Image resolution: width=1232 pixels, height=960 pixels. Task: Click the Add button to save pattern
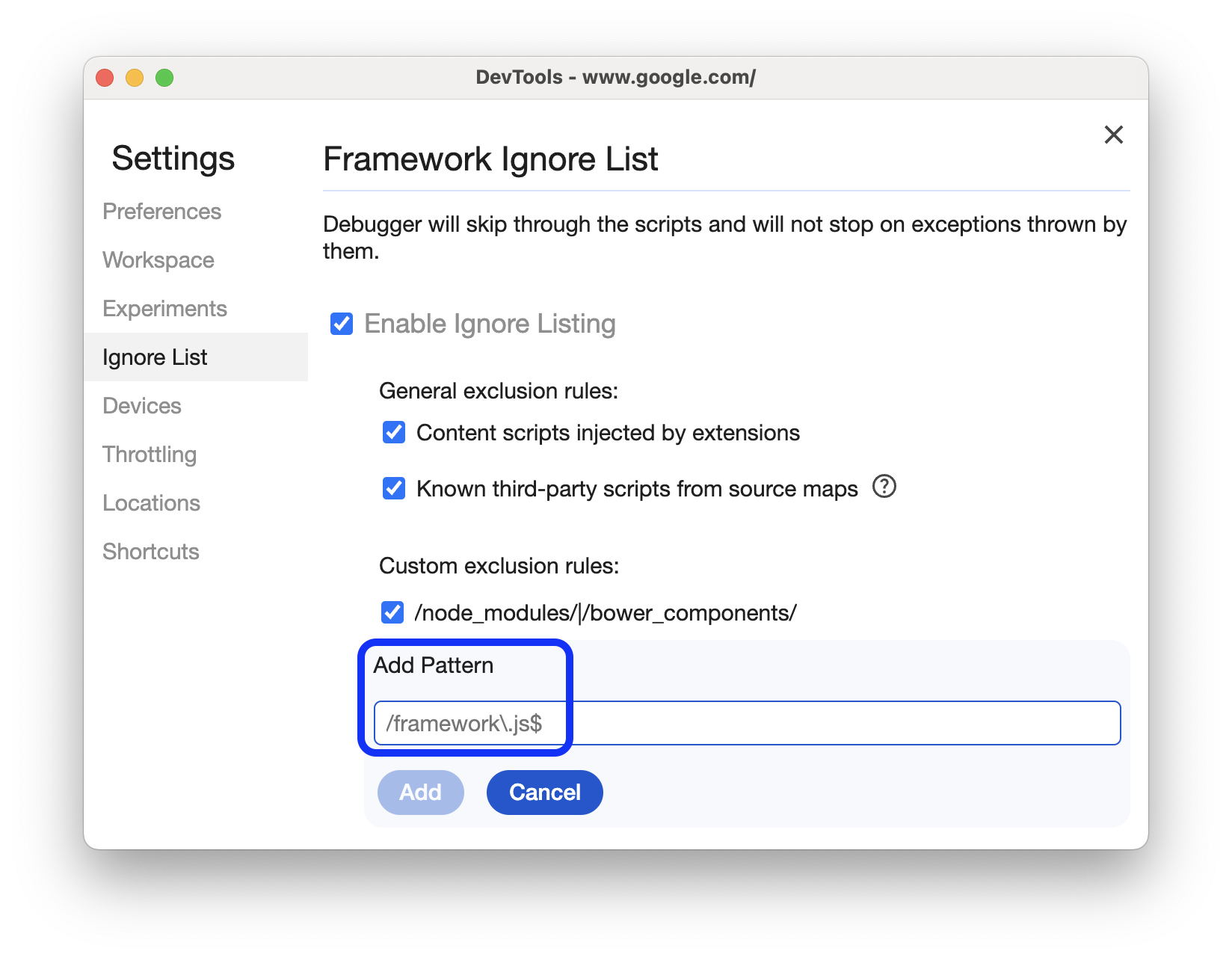coord(420,792)
